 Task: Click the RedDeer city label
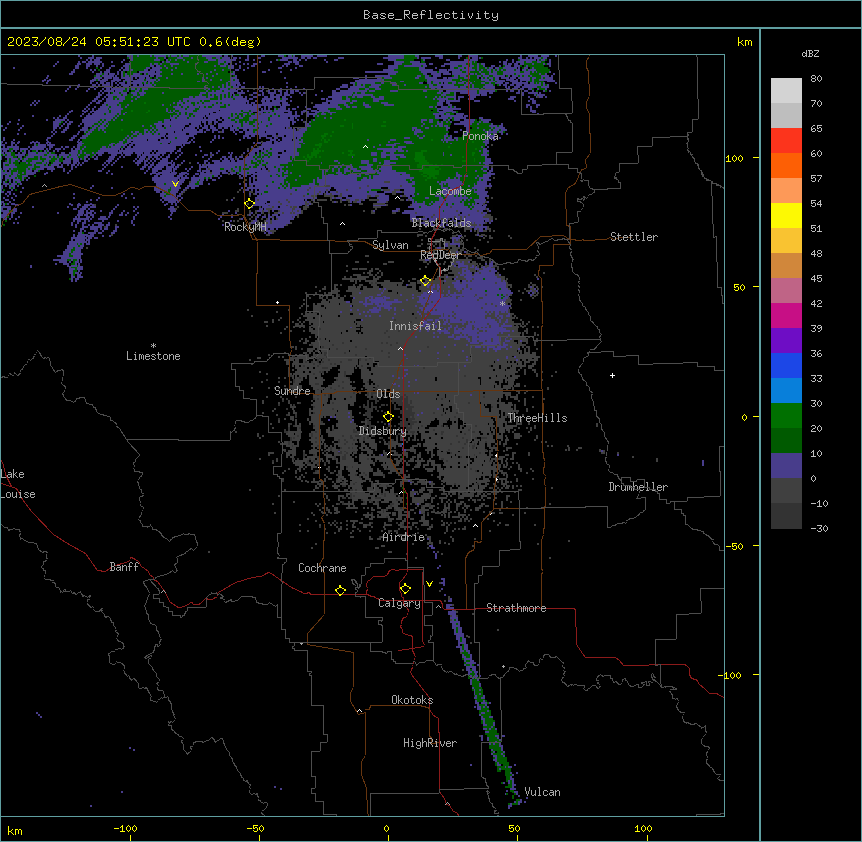tap(440, 255)
